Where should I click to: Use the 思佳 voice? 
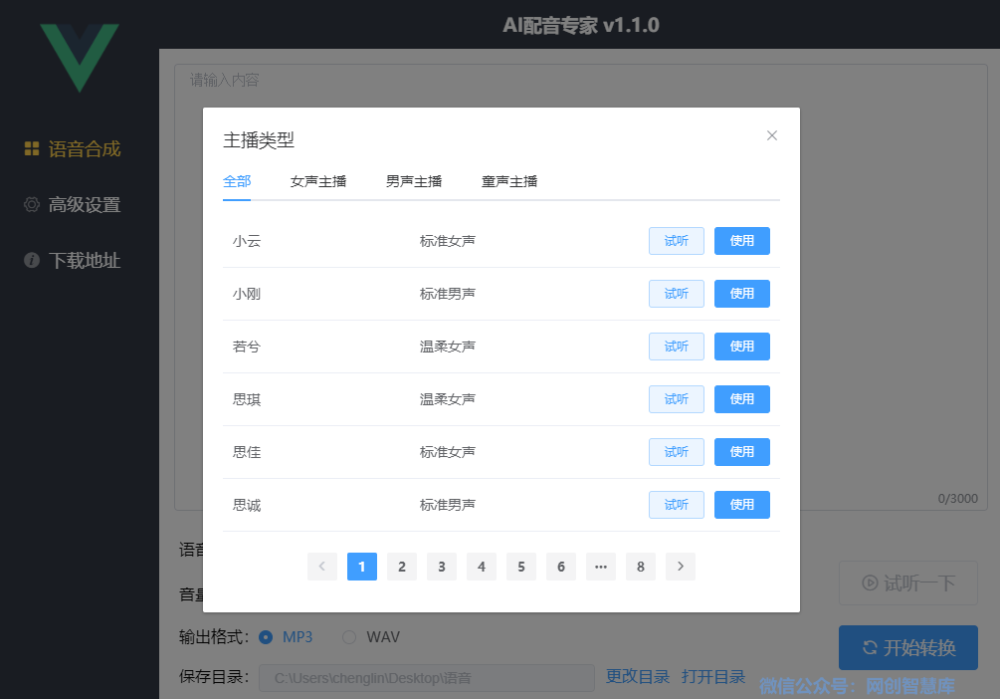pyautogui.click(x=742, y=452)
